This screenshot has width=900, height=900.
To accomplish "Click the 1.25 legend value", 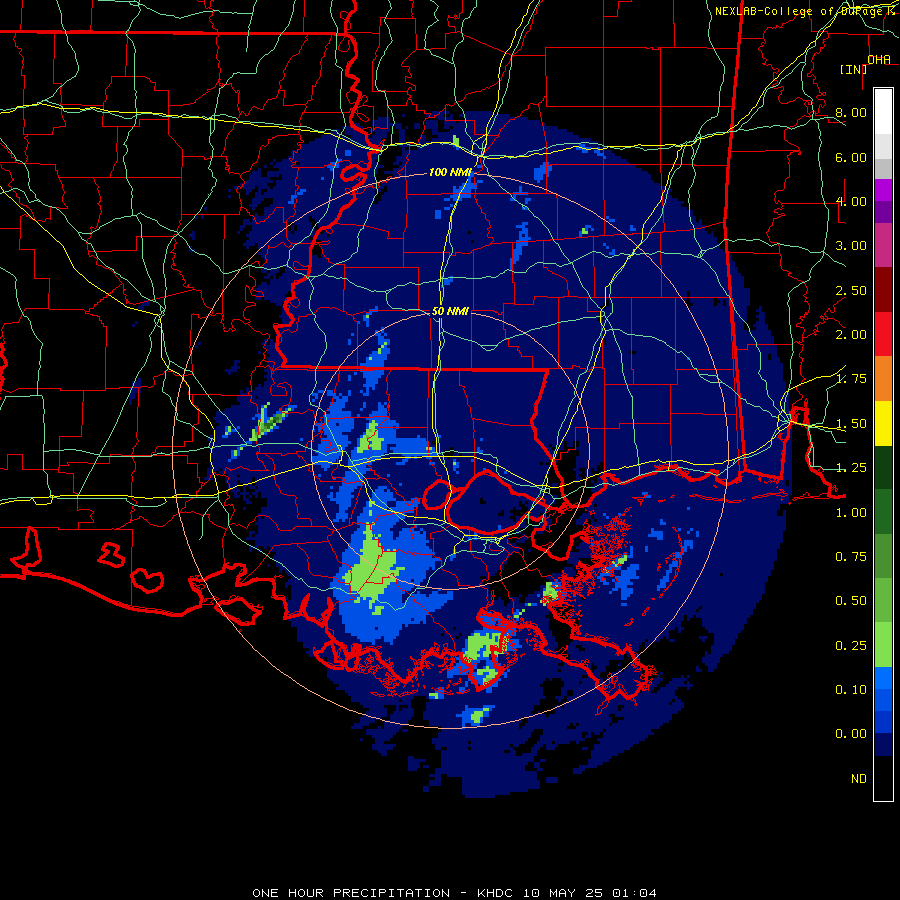I will click(x=851, y=468).
